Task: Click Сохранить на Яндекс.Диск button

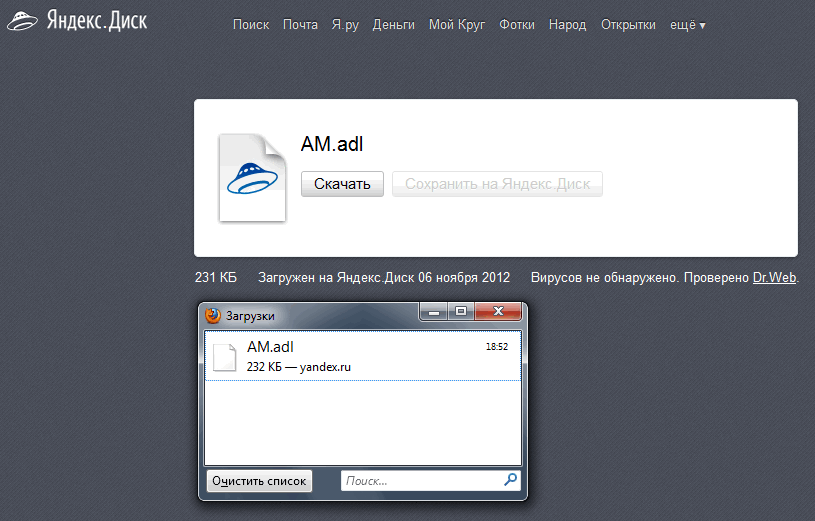Action: (497, 184)
